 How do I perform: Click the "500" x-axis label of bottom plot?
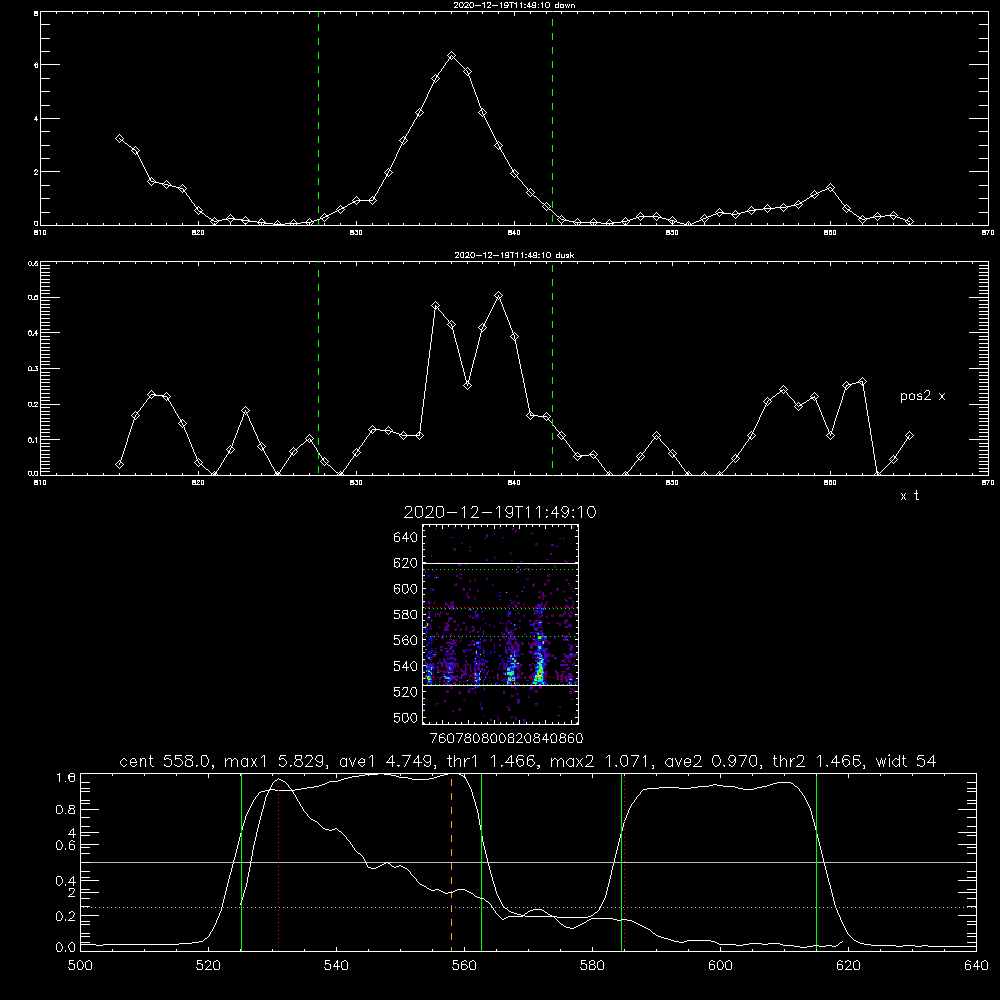80,966
